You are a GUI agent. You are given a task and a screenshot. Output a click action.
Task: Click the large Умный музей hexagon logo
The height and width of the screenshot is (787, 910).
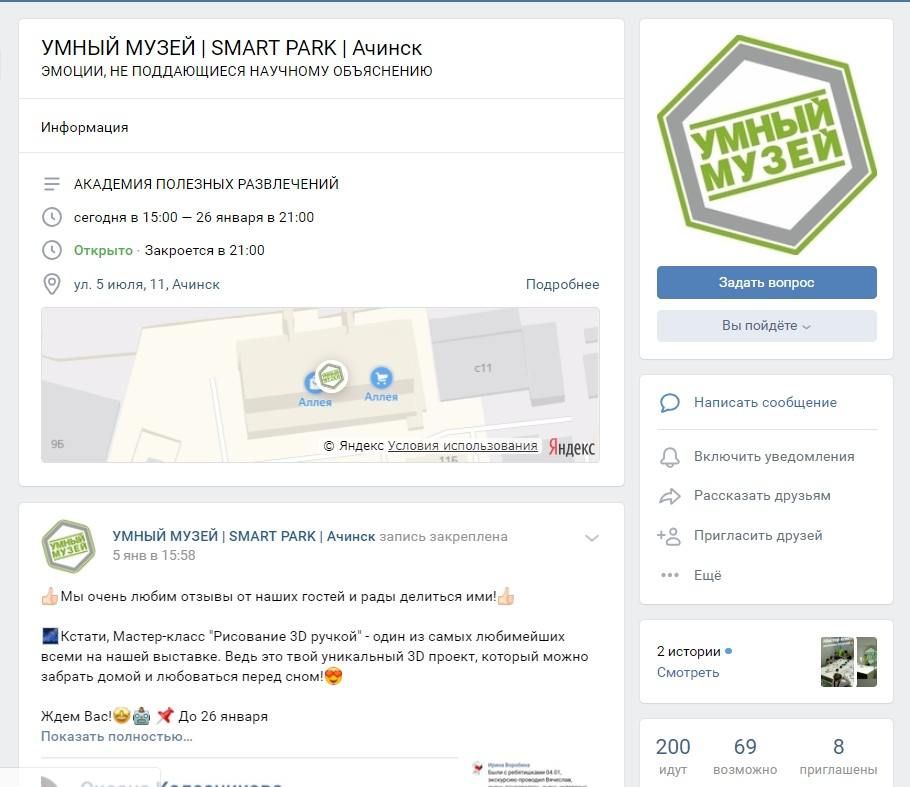[x=766, y=145]
